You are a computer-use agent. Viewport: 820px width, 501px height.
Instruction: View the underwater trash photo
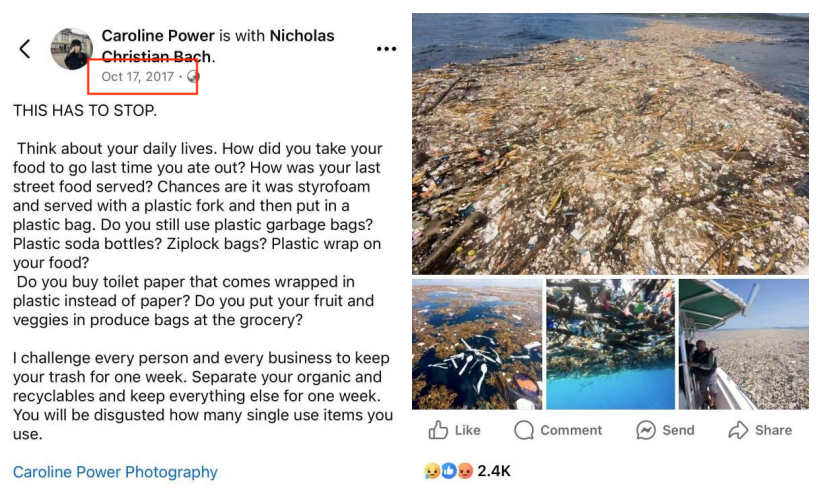610,344
